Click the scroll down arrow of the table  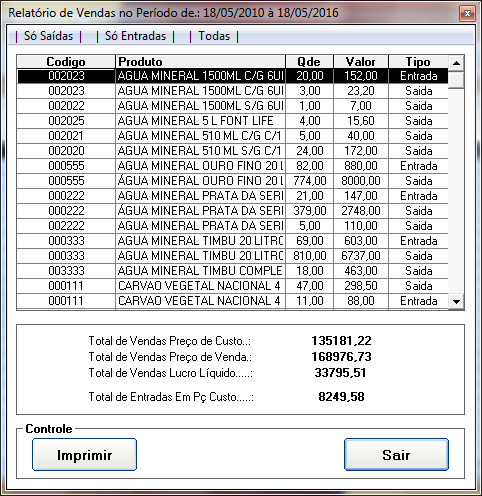456,302
